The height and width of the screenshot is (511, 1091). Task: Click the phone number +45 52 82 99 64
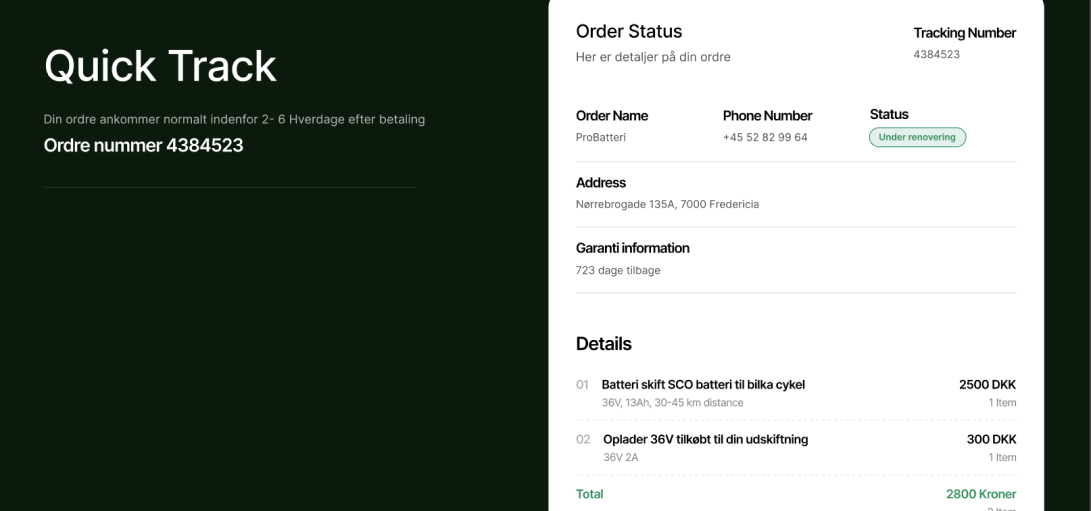(765, 137)
